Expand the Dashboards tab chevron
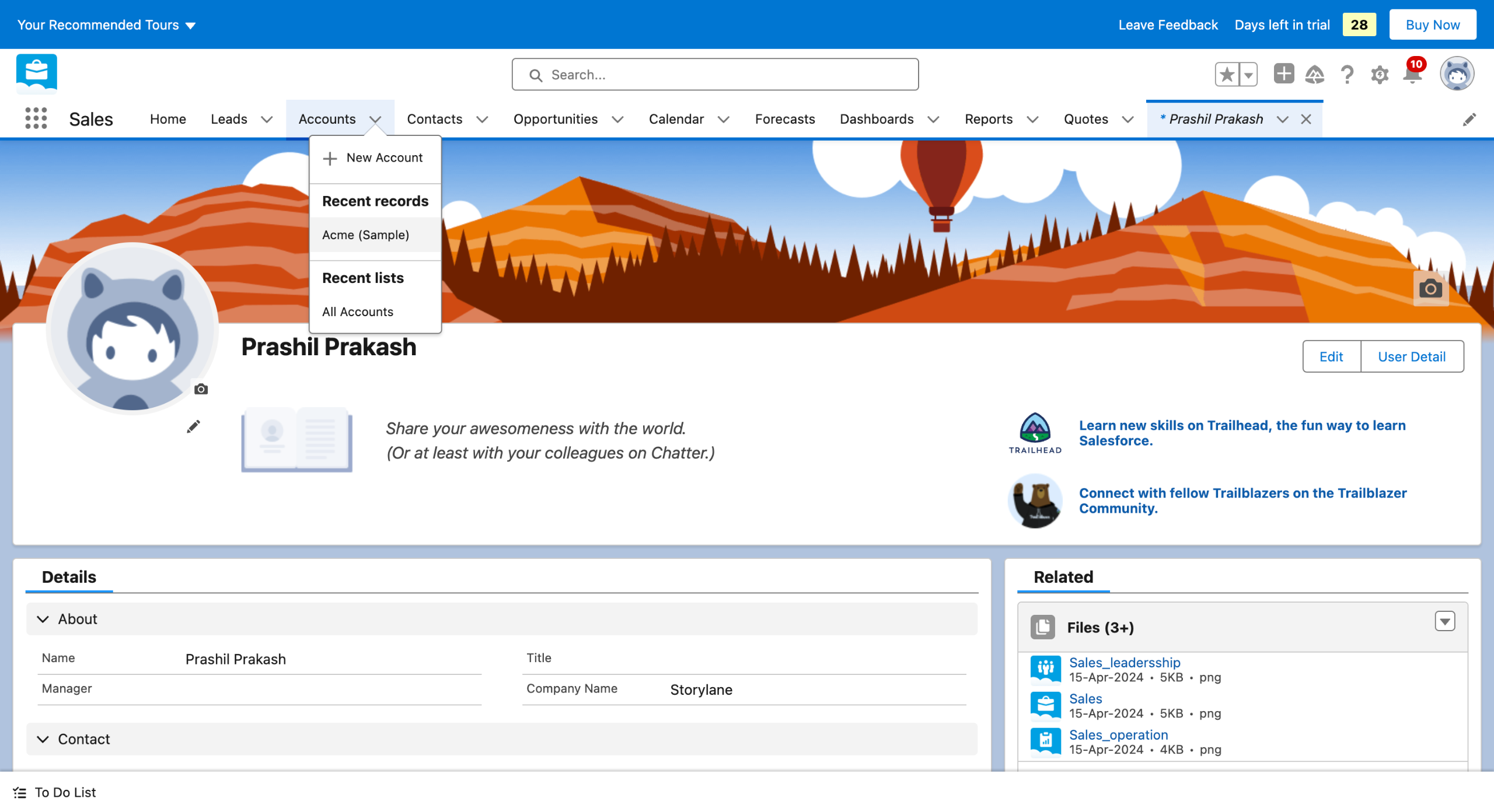1494x812 pixels. [933, 120]
